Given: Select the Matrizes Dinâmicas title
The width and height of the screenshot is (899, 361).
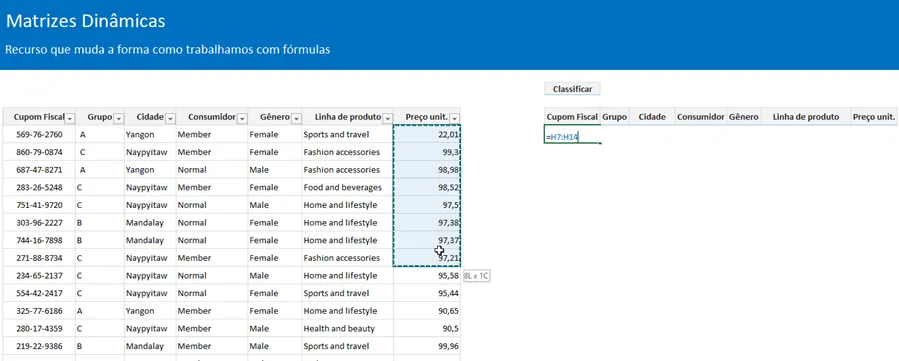Looking at the screenshot, I should tap(85, 21).
